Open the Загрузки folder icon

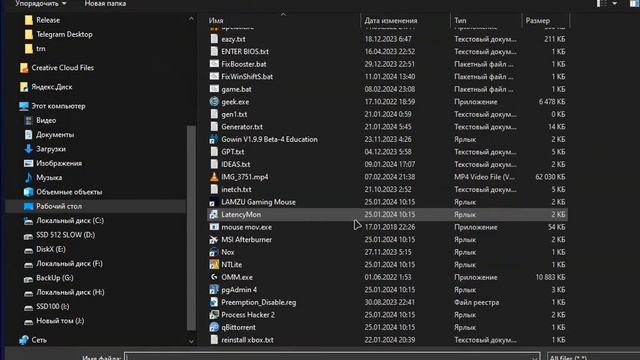(x=29, y=149)
